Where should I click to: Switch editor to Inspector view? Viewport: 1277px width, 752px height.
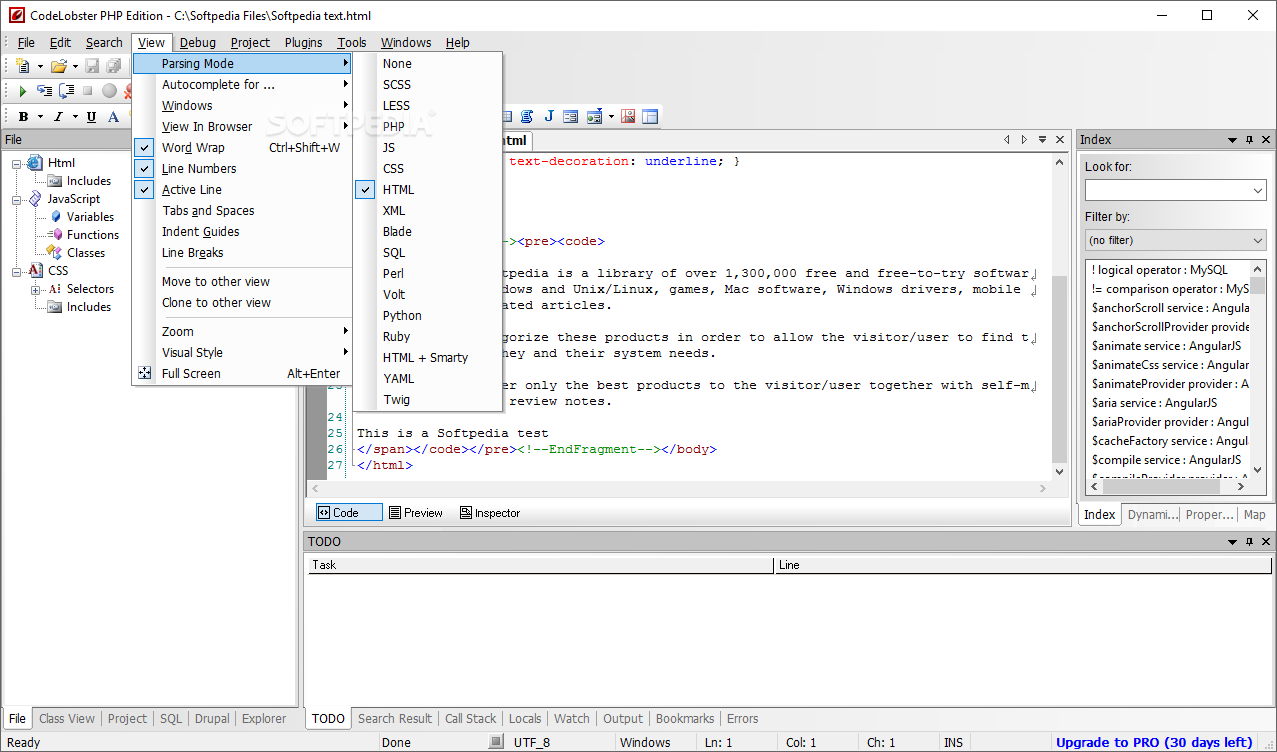490,513
